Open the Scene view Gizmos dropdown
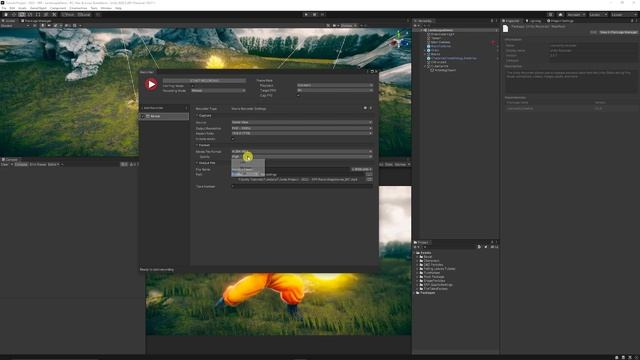This screenshot has width=640, height=360. click(x=349, y=26)
